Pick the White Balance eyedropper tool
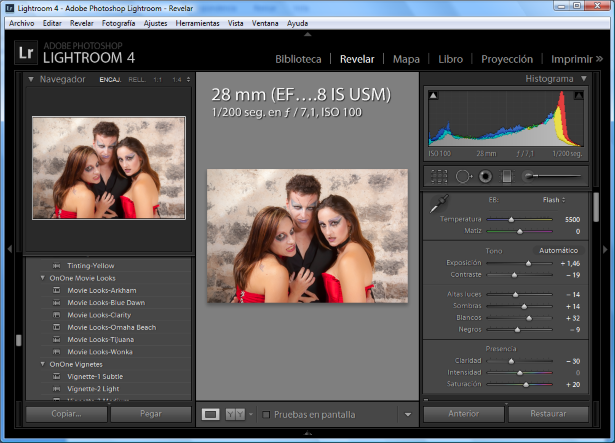The width and height of the screenshot is (615, 443). tap(439, 204)
